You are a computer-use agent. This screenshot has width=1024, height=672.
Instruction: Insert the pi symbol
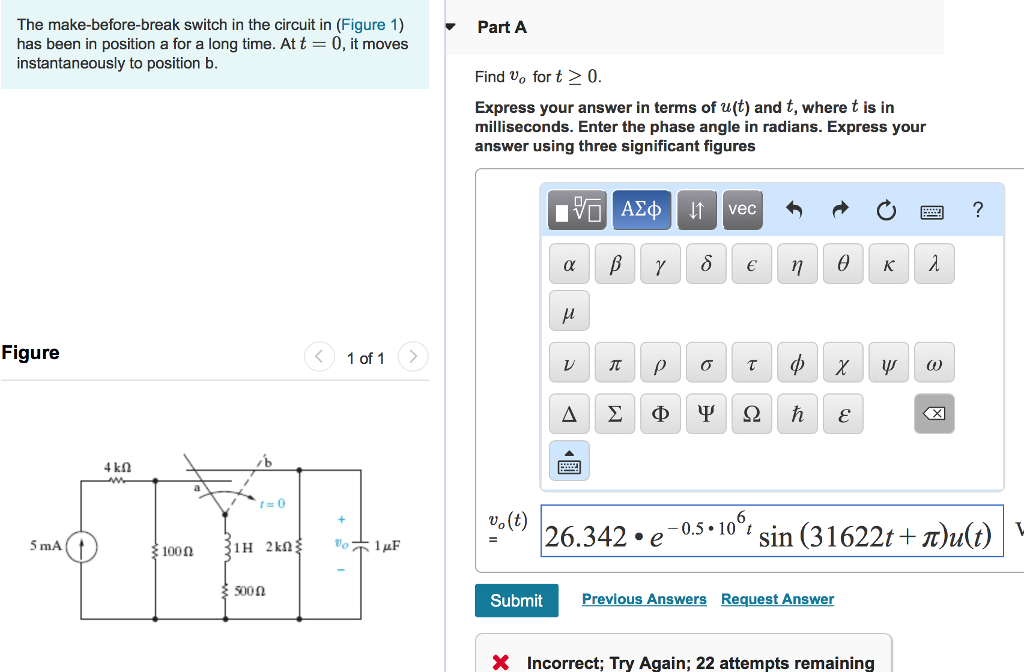[614, 362]
